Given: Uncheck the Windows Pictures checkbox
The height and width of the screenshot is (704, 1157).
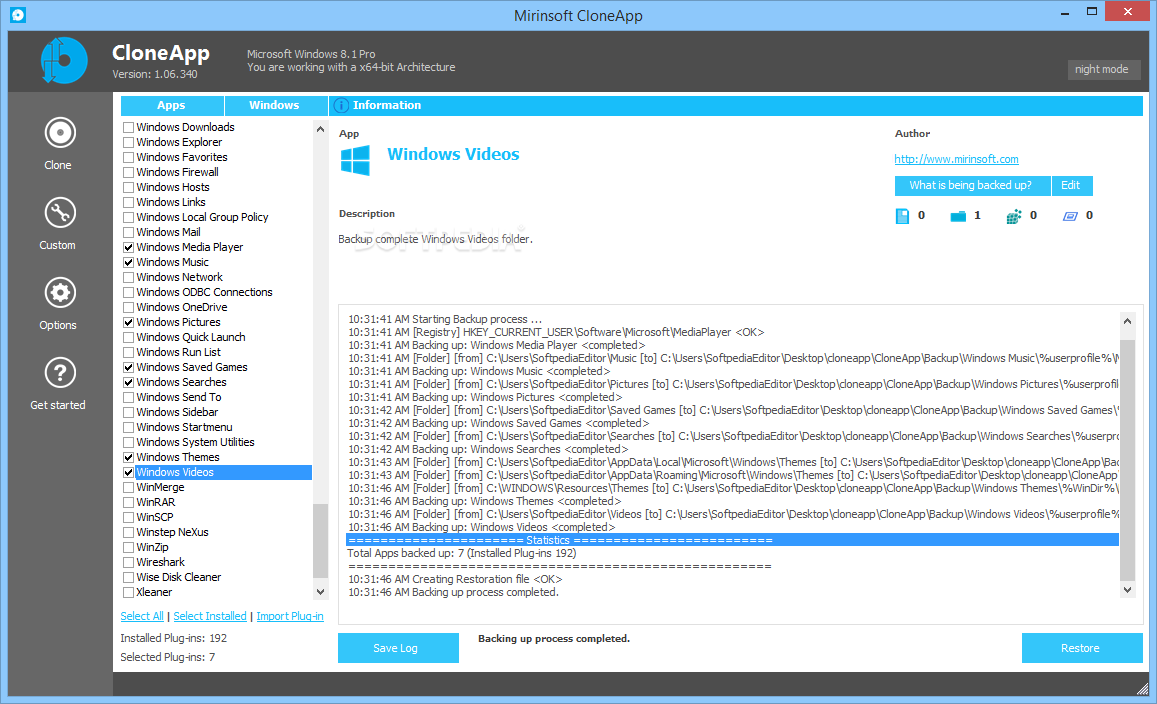Looking at the screenshot, I should pyautogui.click(x=128, y=322).
